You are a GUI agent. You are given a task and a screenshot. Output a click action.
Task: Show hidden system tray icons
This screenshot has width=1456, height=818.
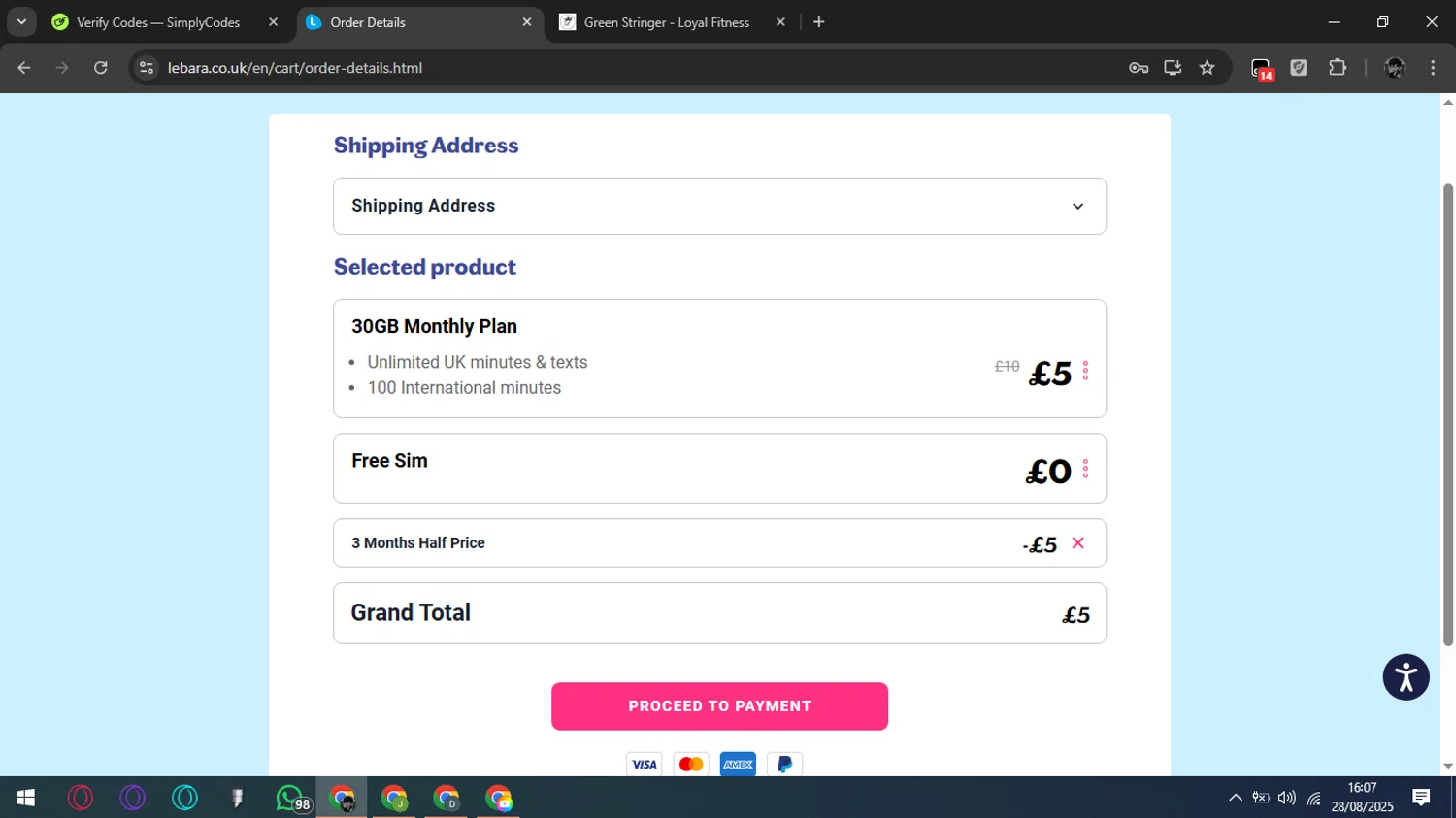tap(1235, 798)
